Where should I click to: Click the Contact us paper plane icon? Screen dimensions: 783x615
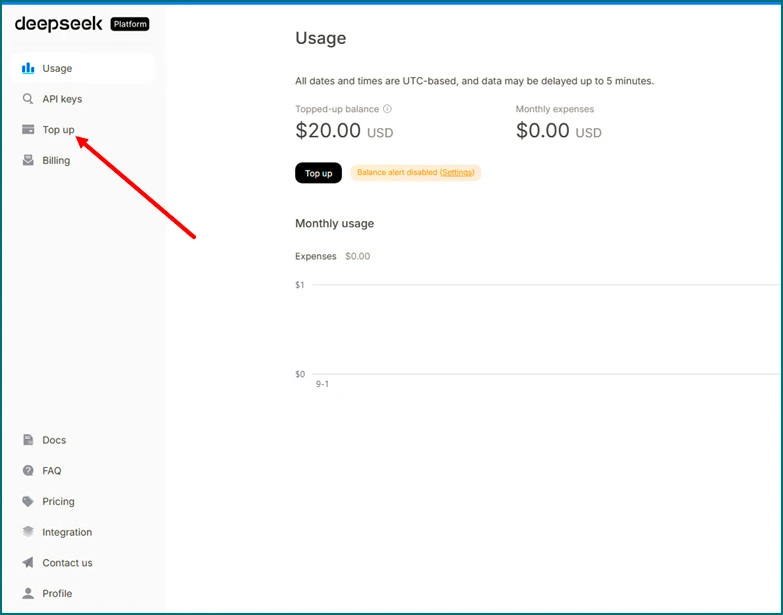28,563
